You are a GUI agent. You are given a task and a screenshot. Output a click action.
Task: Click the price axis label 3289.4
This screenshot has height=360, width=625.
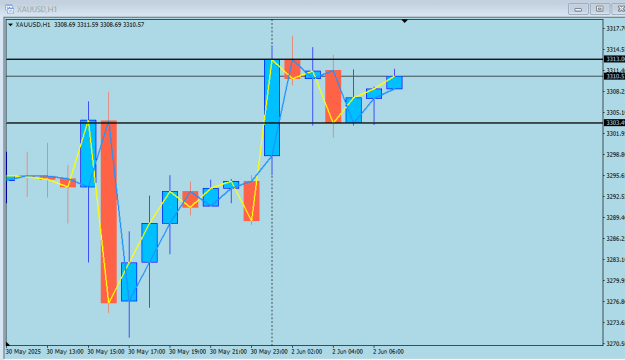[x=615, y=218]
